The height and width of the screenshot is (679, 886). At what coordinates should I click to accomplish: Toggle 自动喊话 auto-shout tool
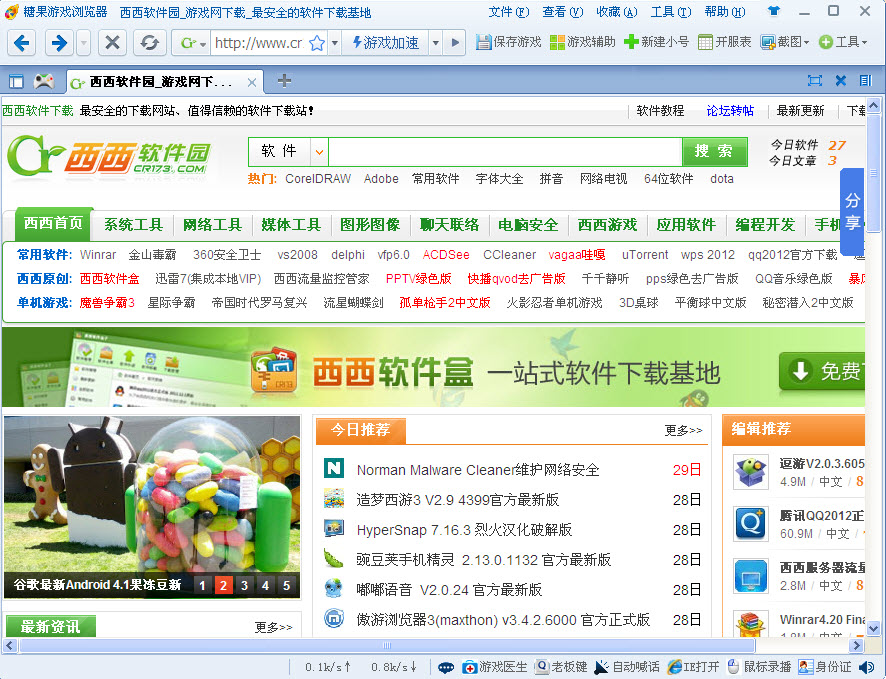click(x=626, y=667)
